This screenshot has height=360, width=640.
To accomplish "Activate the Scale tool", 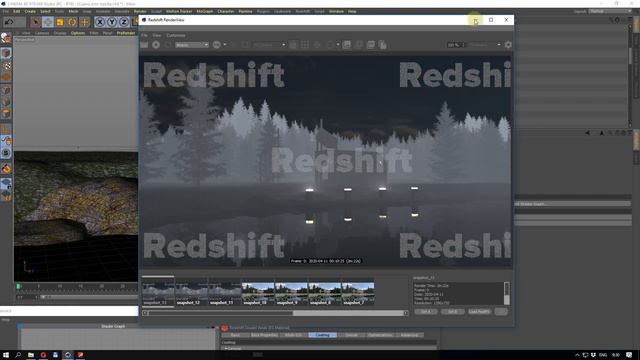I will (x=60, y=22).
